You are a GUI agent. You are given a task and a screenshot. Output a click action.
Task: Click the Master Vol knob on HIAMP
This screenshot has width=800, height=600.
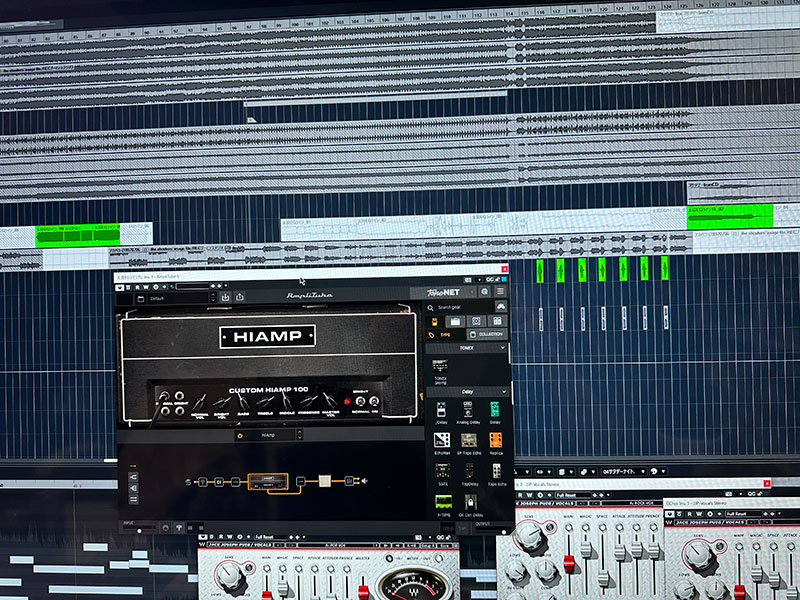(330, 401)
